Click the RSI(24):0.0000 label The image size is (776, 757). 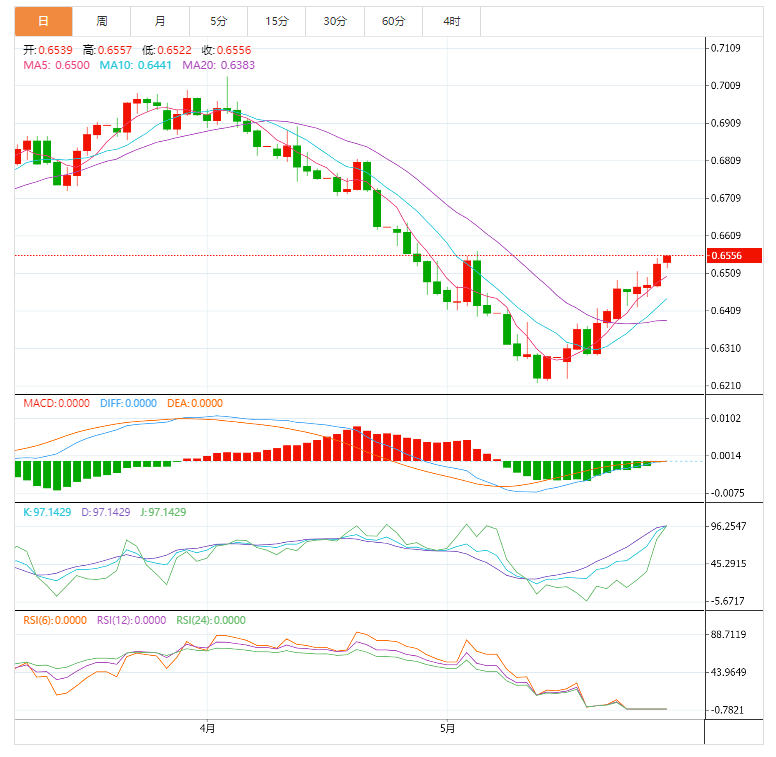coord(211,620)
